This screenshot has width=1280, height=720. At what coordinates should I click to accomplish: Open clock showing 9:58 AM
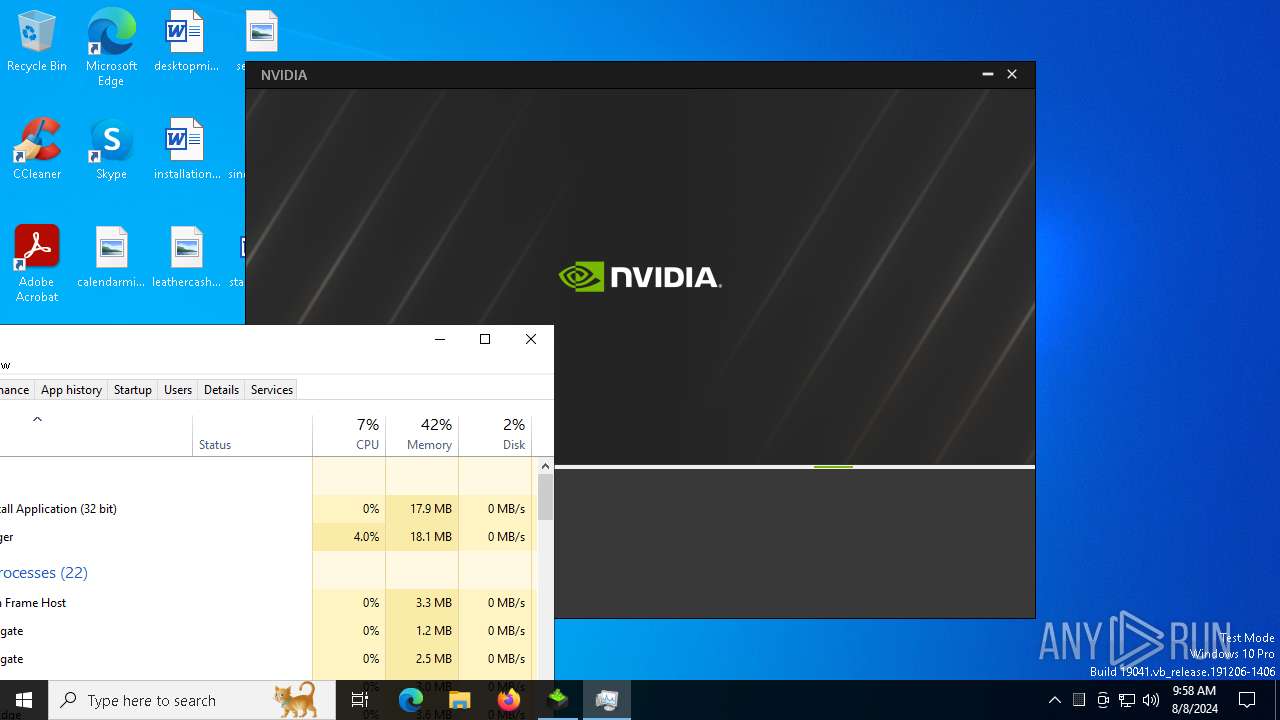coord(1193,700)
